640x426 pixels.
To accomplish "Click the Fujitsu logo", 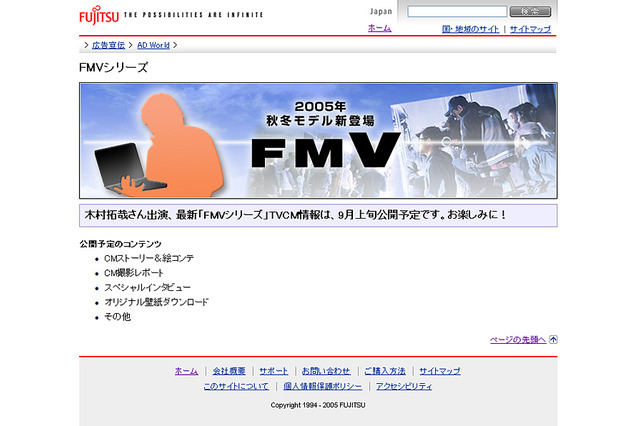I will click(x=99, y=16).
